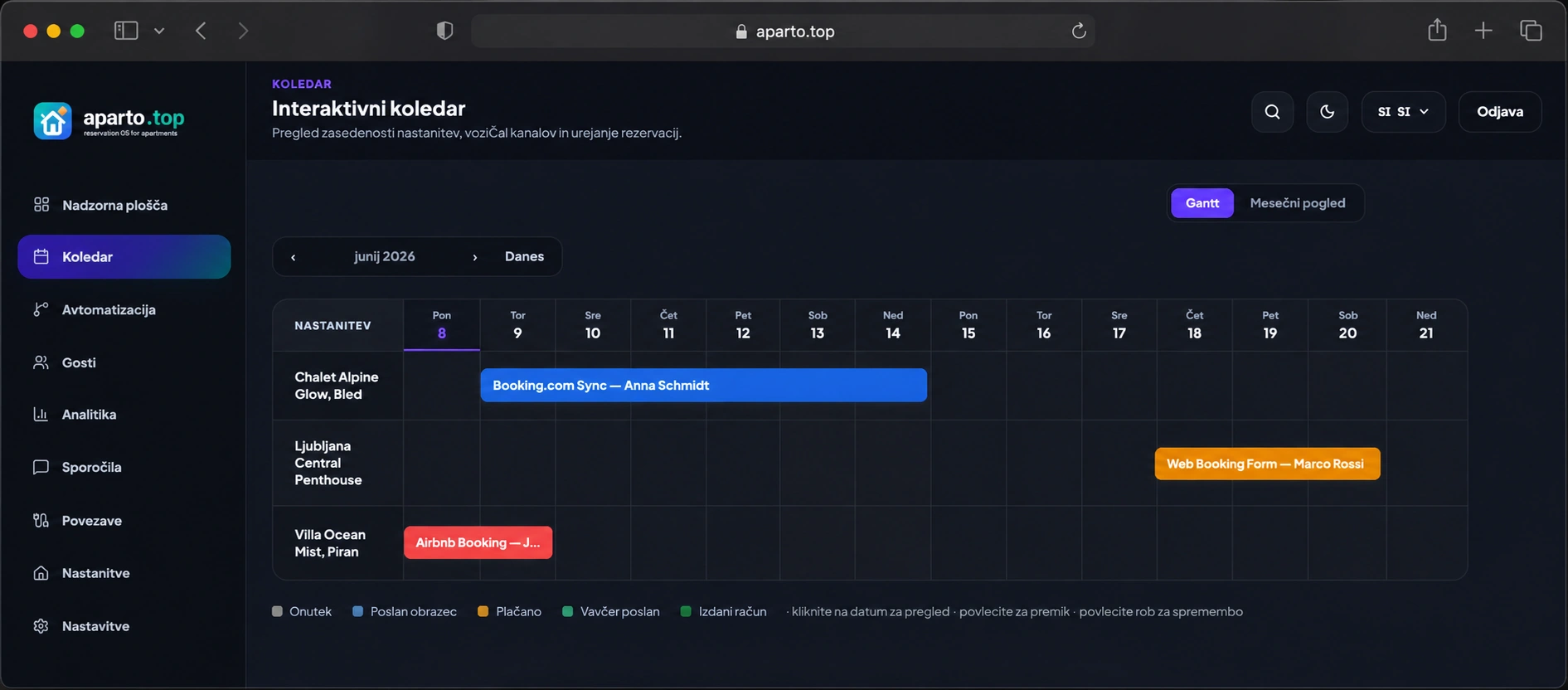Open Safari tab group dropdown chevron
The image size is (1568, 690).
point(159,31)
